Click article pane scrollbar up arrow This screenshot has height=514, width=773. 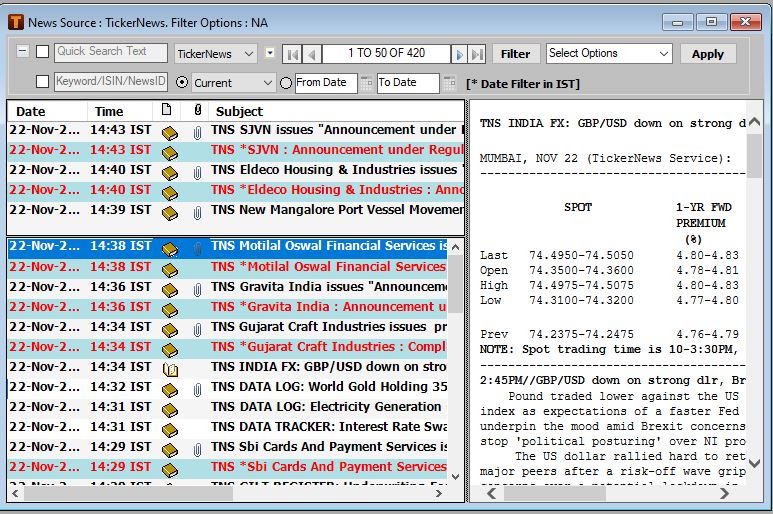point(754,122)
